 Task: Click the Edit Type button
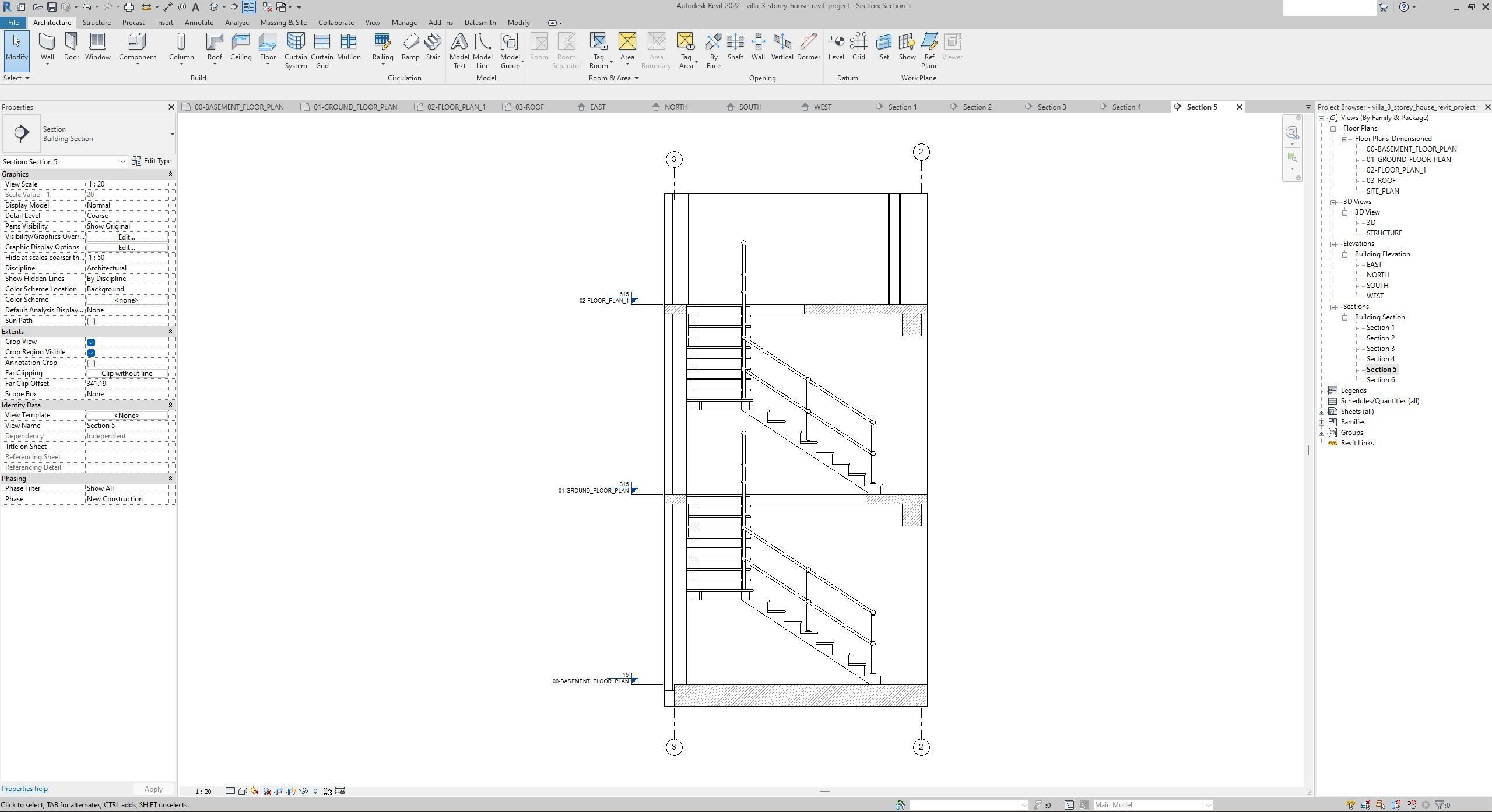152,161
